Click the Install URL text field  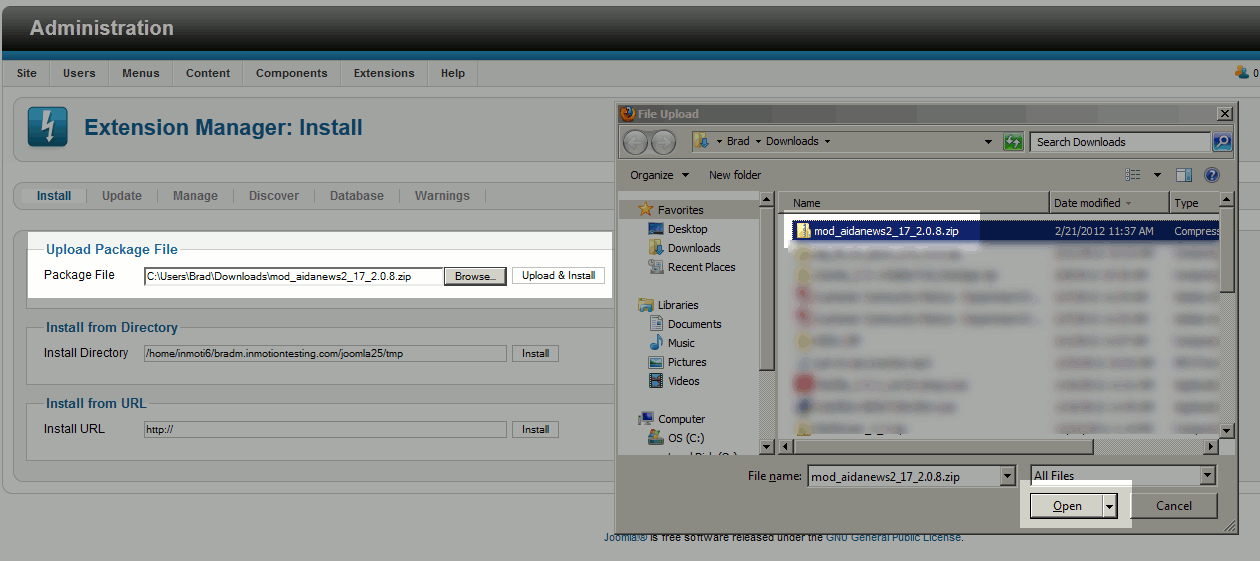click(x=325, y=429)
